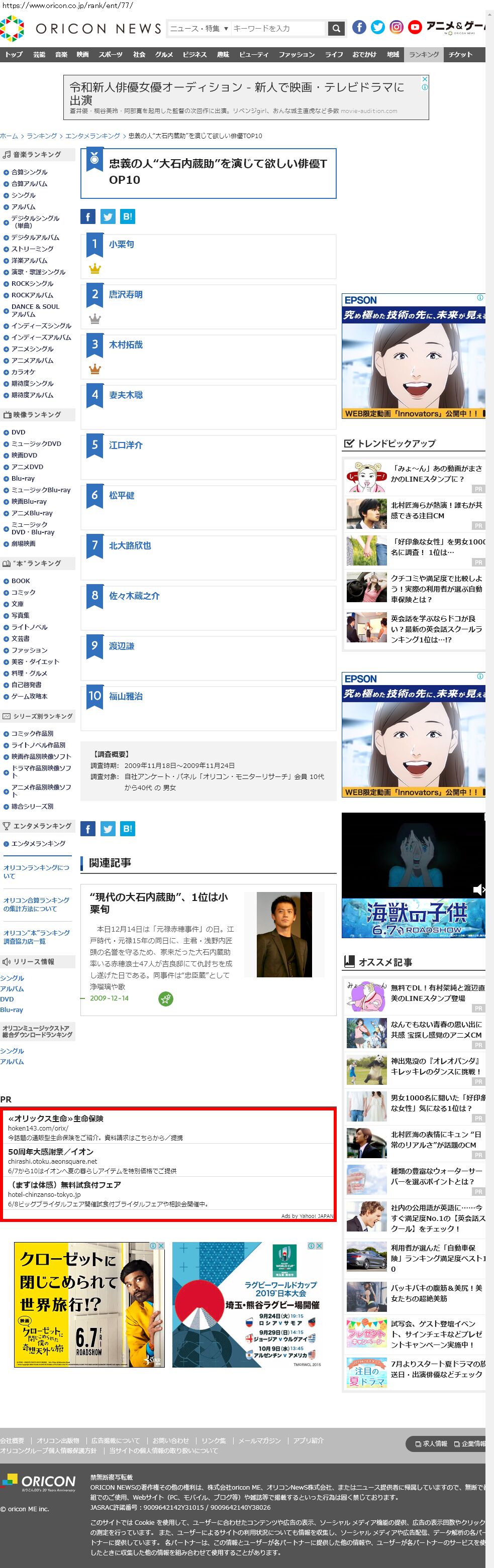Image resolution: width=494 pixels, height=1568 pixels.
Task: Share via Hatena B! button above ranking
Action: coord(127,216)
